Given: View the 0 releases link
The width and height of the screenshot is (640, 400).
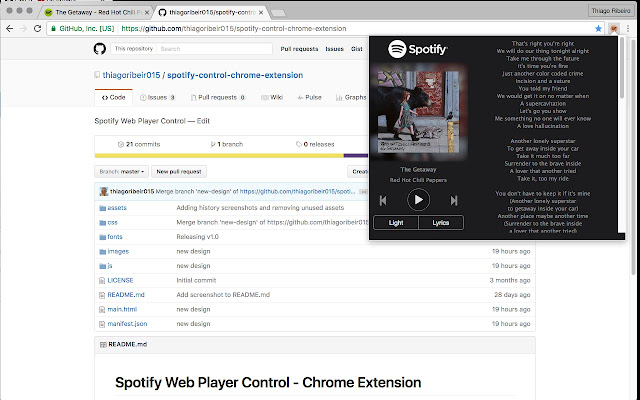Looking at the screenshot, I should tap(315, 144).
